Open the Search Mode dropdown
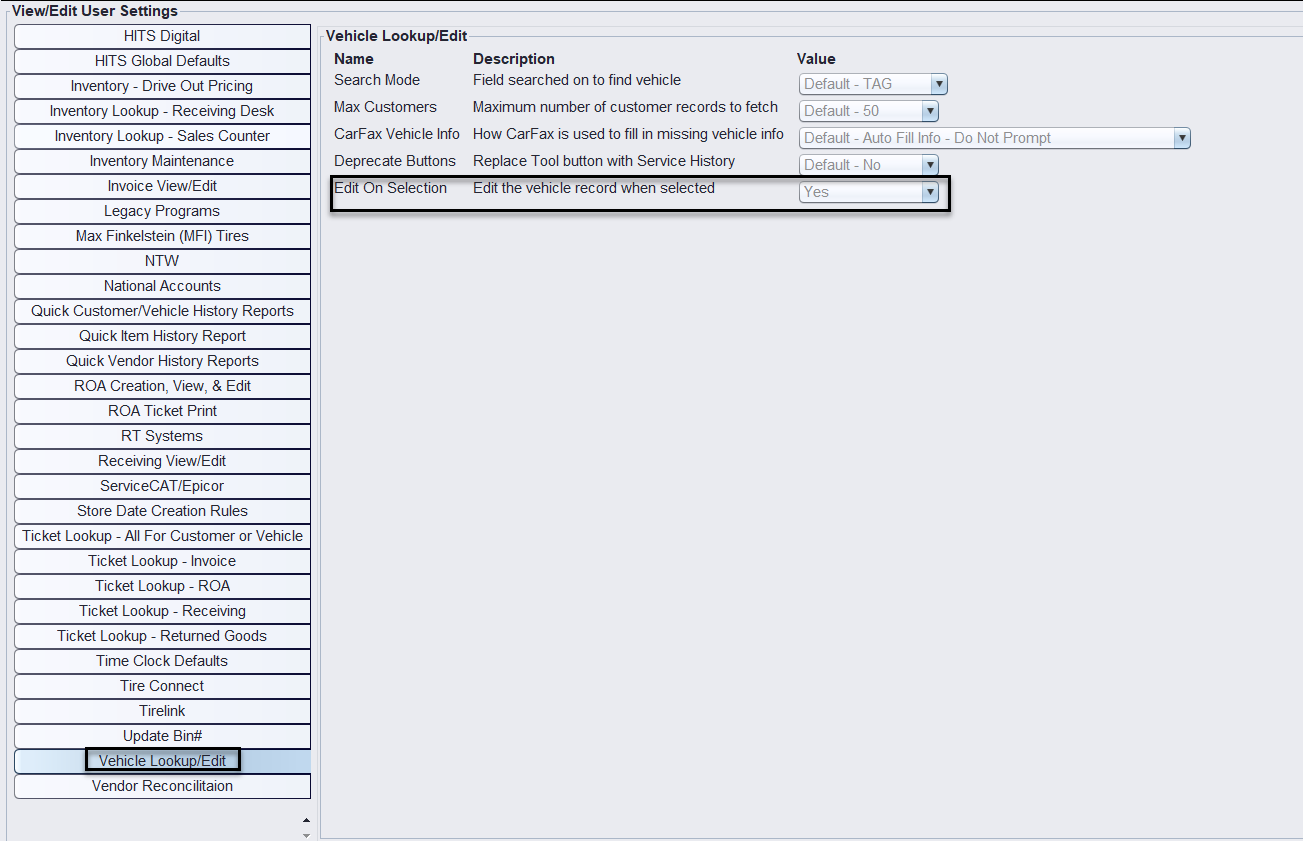This screenshot has width=1303, height=841. [938, 85]
